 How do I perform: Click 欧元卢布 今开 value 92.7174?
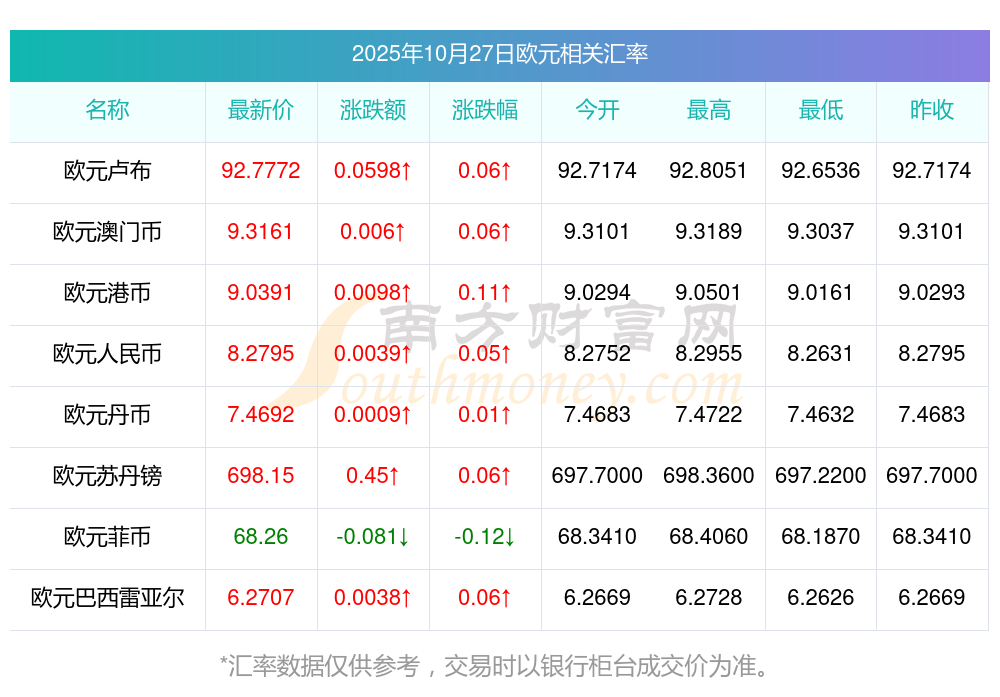[597, 170]
